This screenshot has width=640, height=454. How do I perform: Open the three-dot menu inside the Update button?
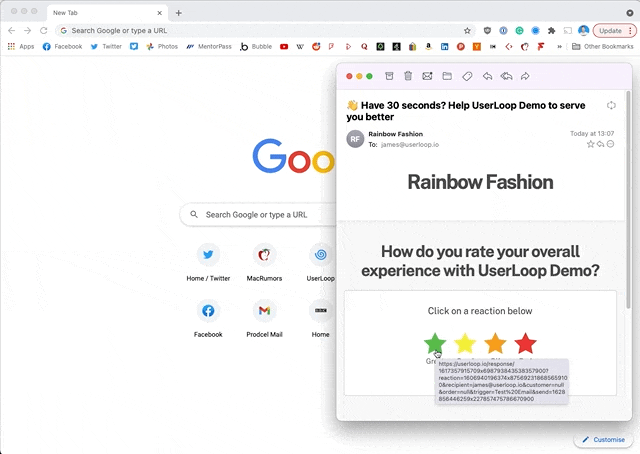coord(630,31)
